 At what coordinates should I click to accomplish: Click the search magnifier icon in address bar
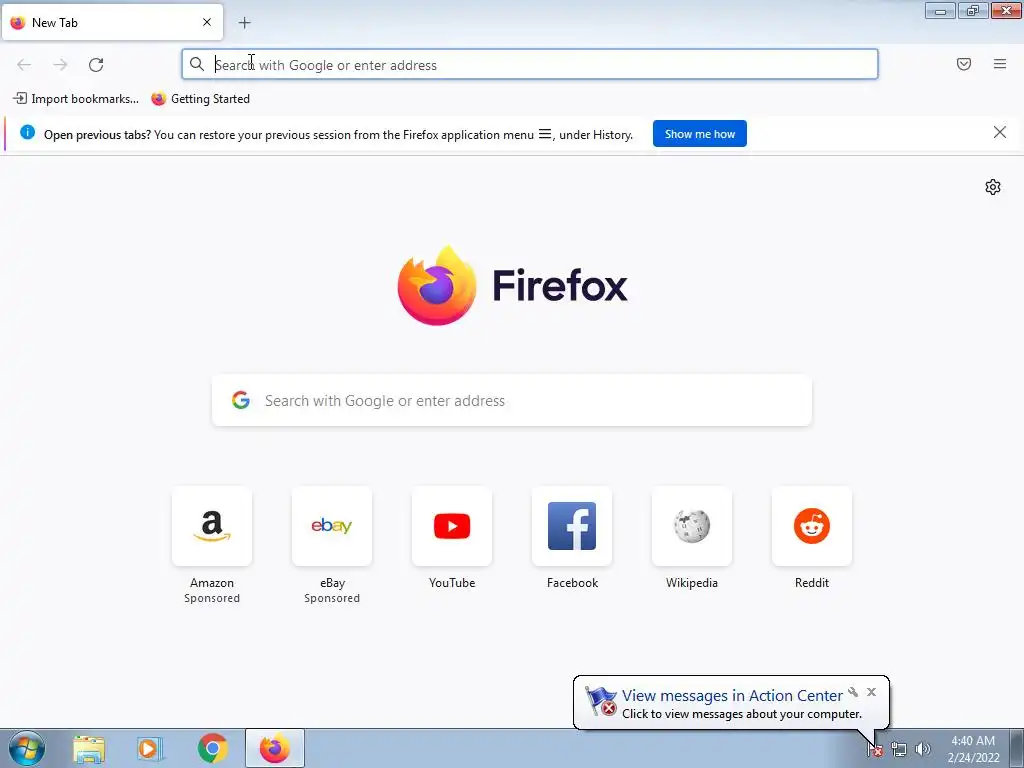click(197, 64)
